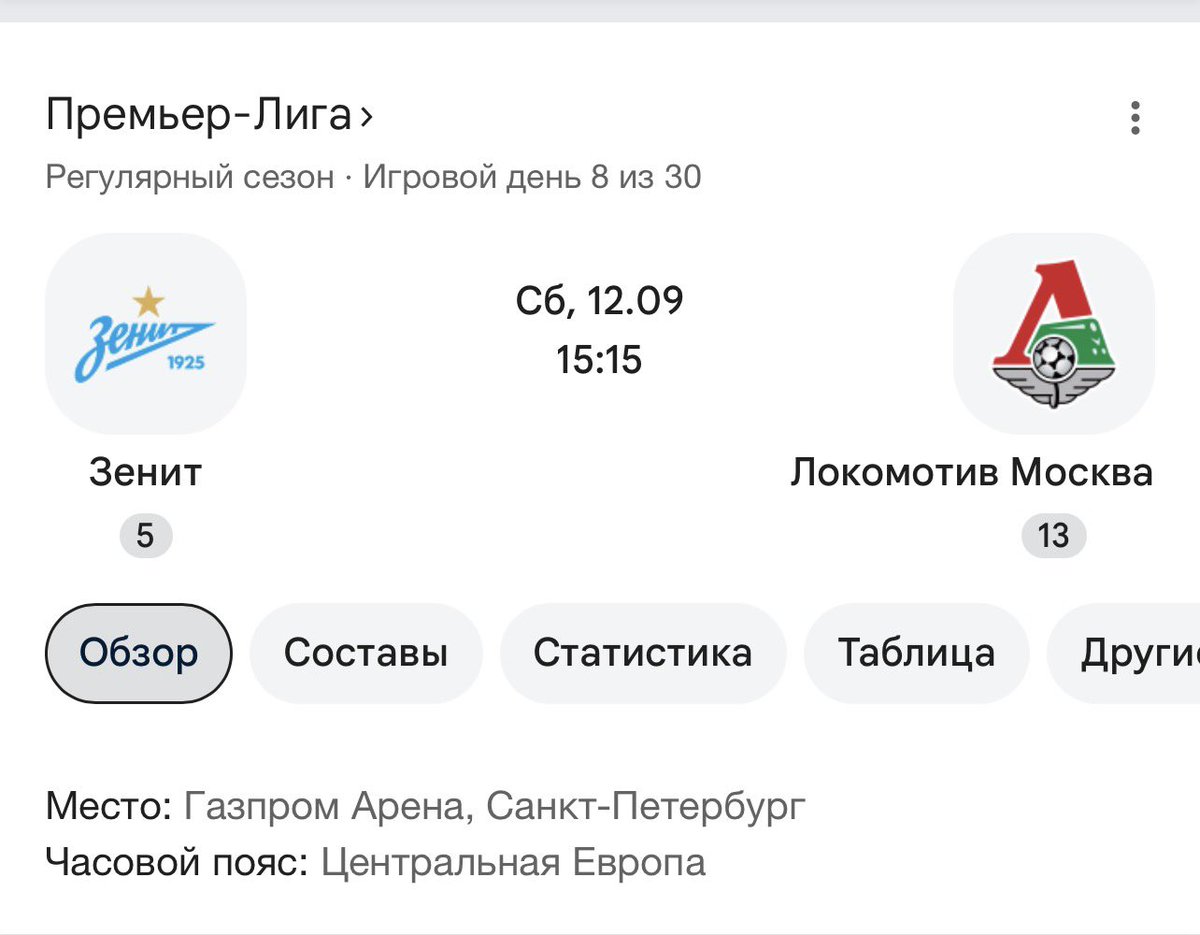This screenshot has height=935, width=1200.
Task: Select the Обзор tab
Action: tap(139, 653)
